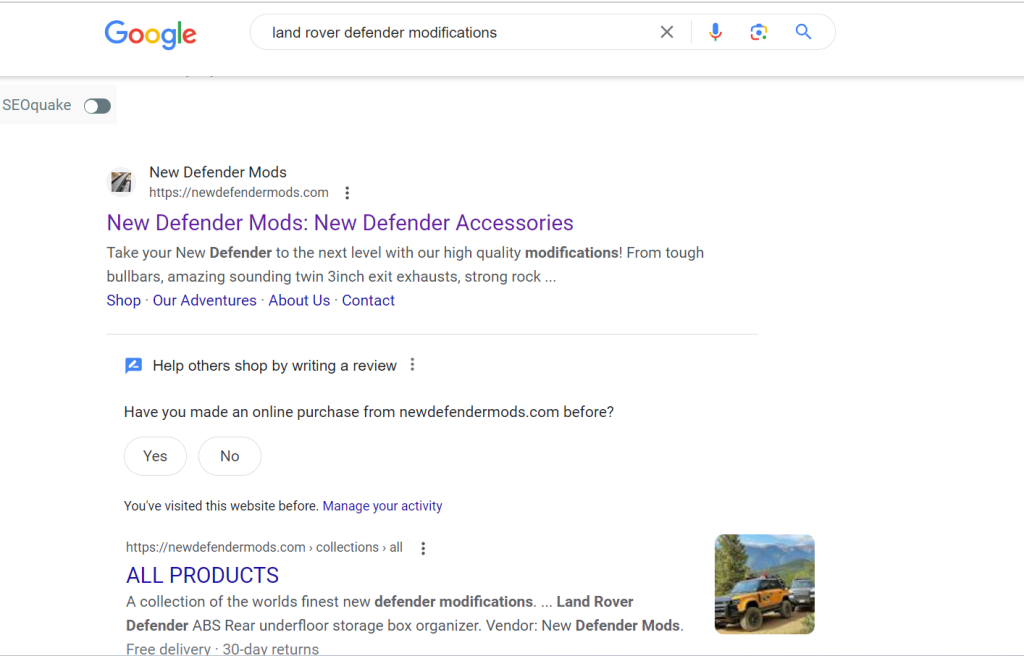The height and width of the screenshot is (656, 1024).
Task: Open Google Lens image search
Action: pyautogui.click(x=759, y=32)
